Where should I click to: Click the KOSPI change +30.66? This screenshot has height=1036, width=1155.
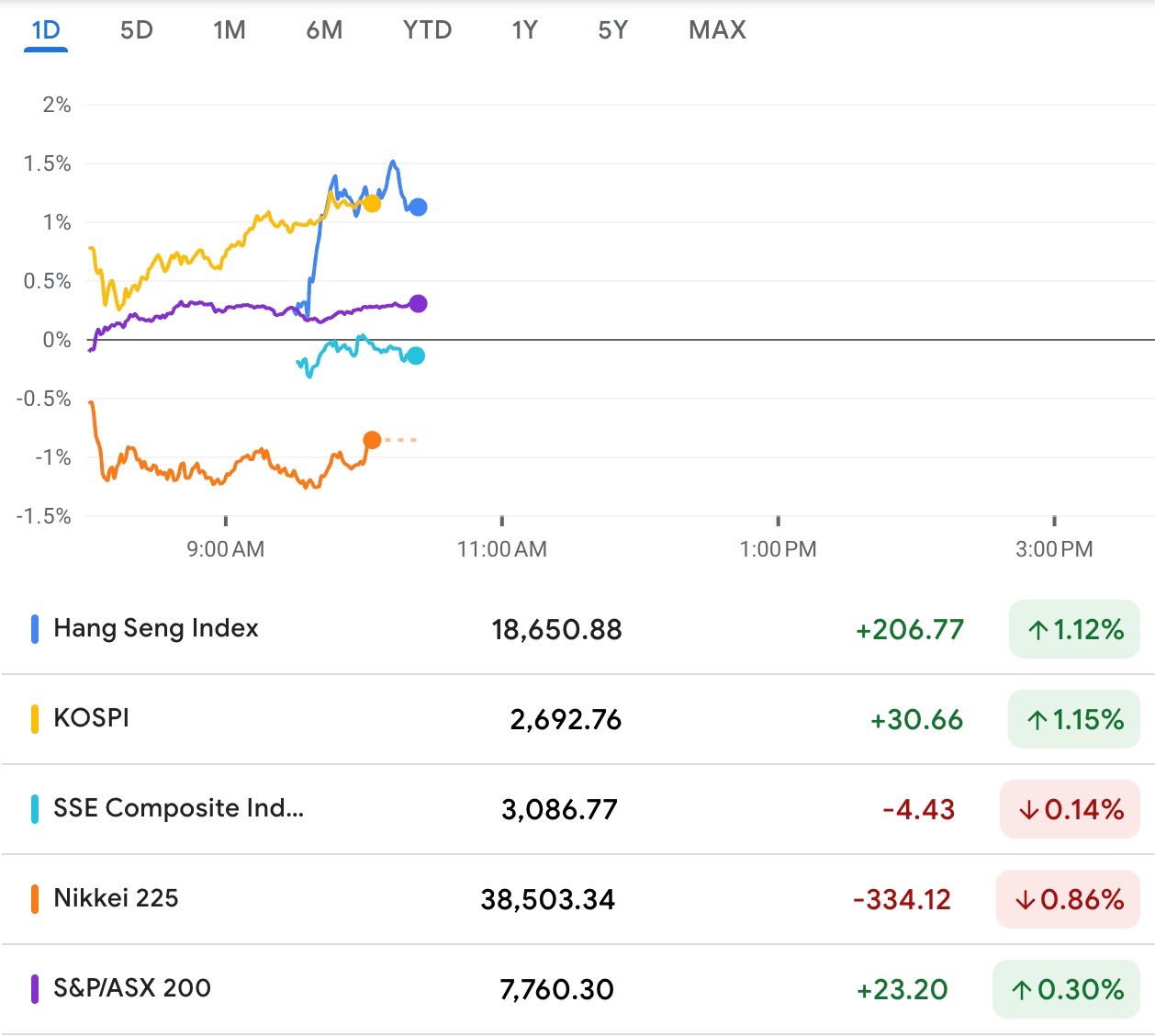pos(916,720)
